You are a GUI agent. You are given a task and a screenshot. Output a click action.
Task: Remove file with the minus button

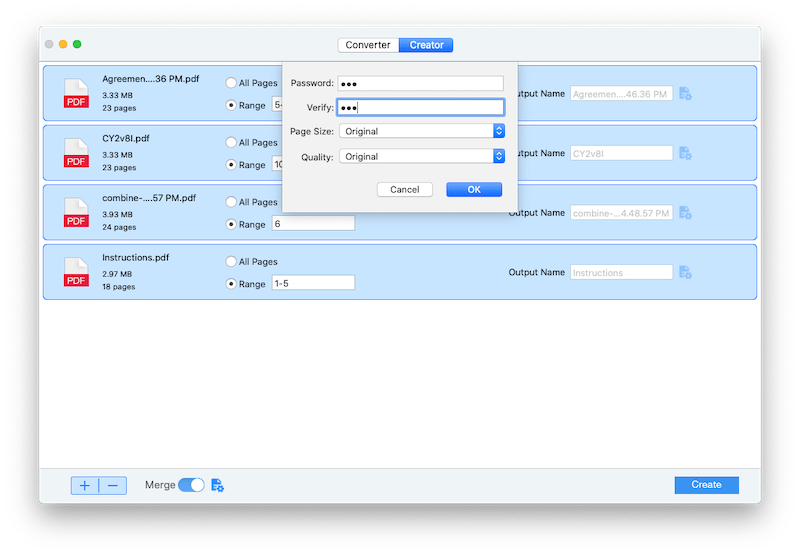[x=113, y=486]
